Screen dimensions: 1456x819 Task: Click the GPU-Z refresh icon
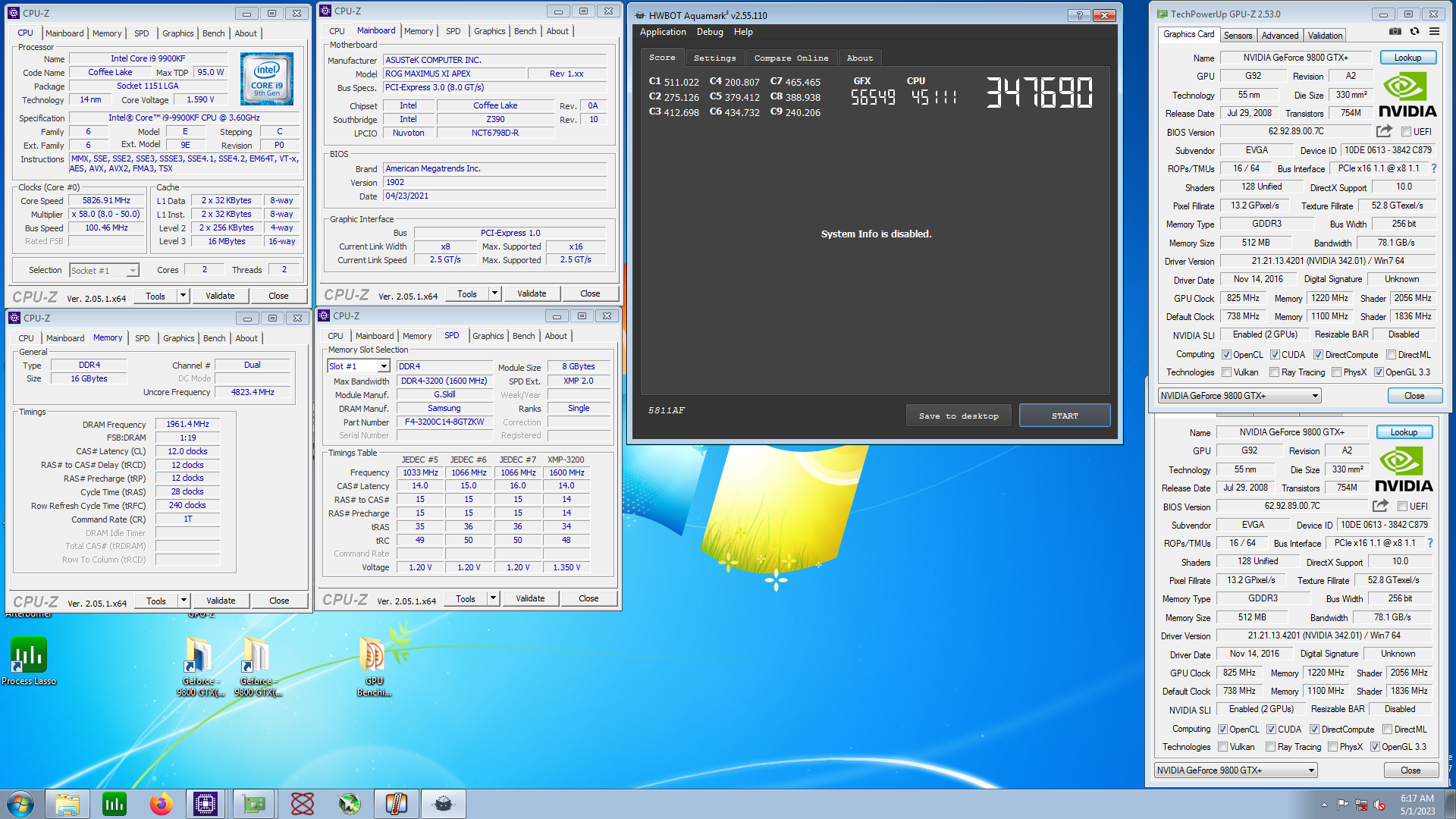coord(1414,32)
